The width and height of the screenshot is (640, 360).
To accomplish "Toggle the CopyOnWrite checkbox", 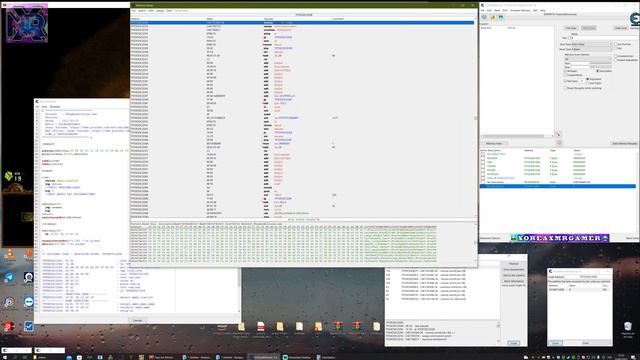I will coord(566,75).
